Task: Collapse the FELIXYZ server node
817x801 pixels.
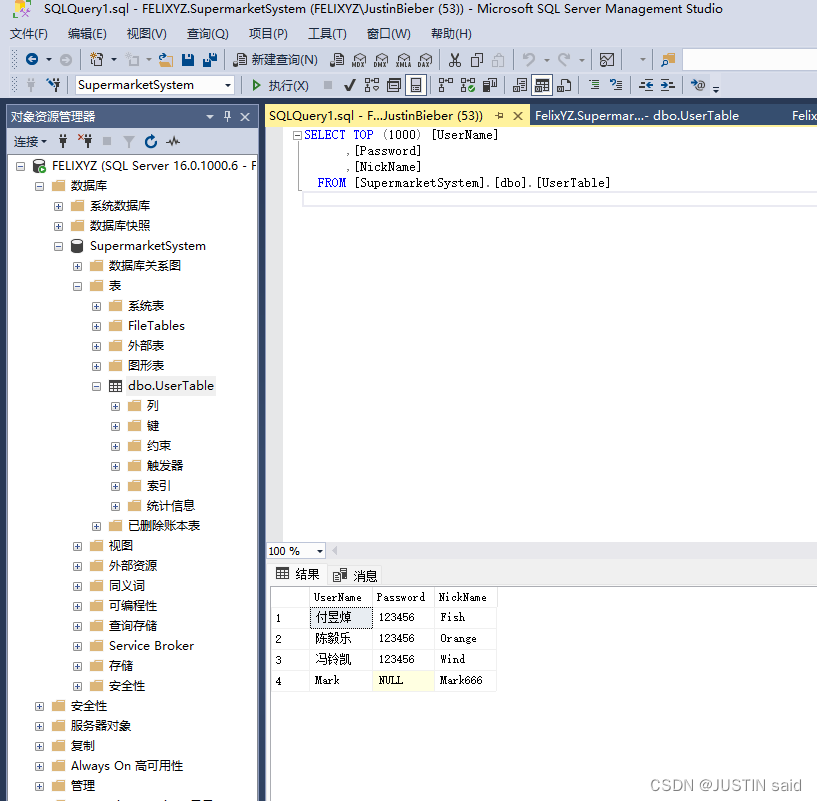Action: click(20, 166)
